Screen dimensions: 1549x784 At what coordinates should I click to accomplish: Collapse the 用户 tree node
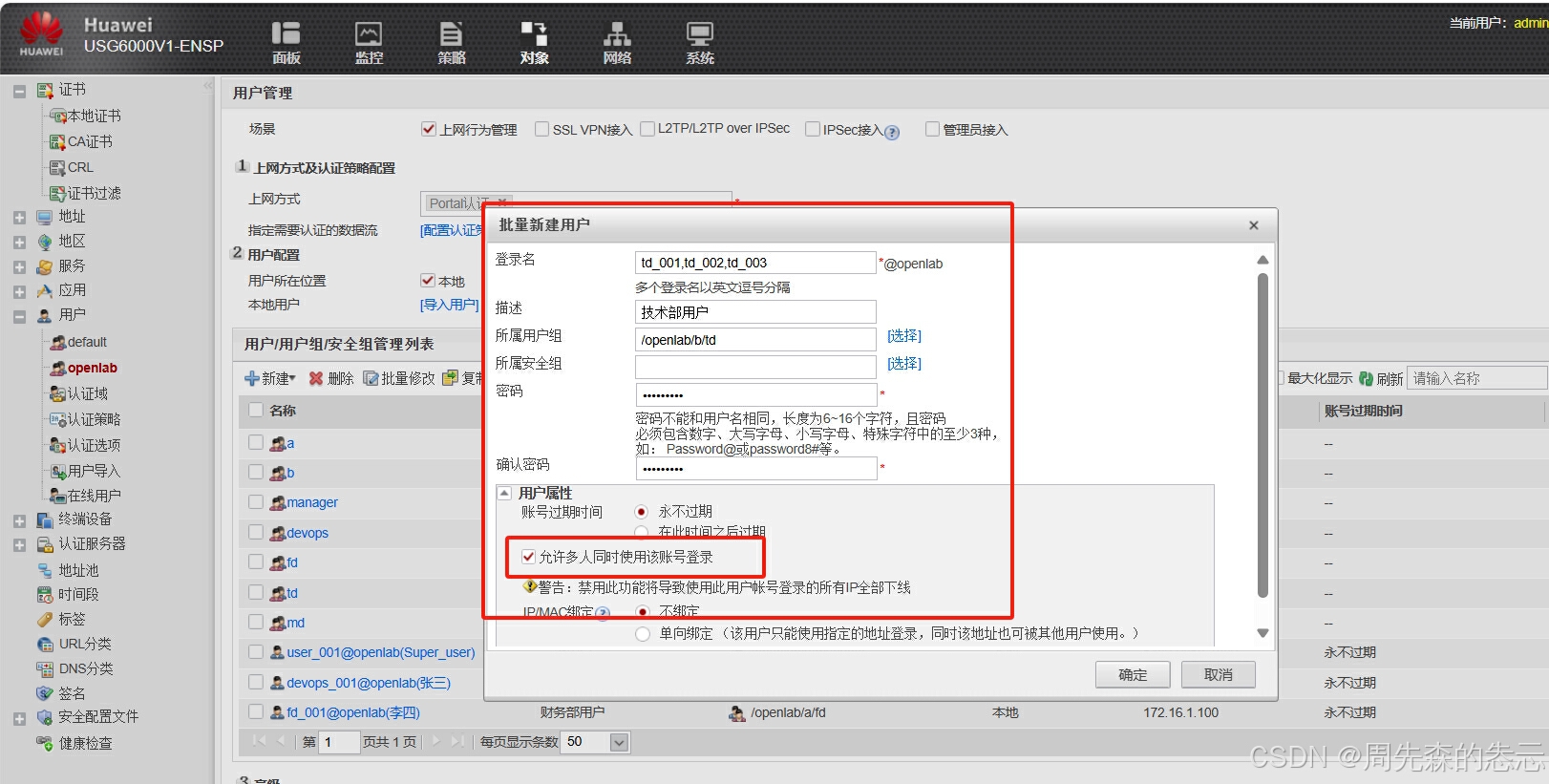[x=19, y=316]
